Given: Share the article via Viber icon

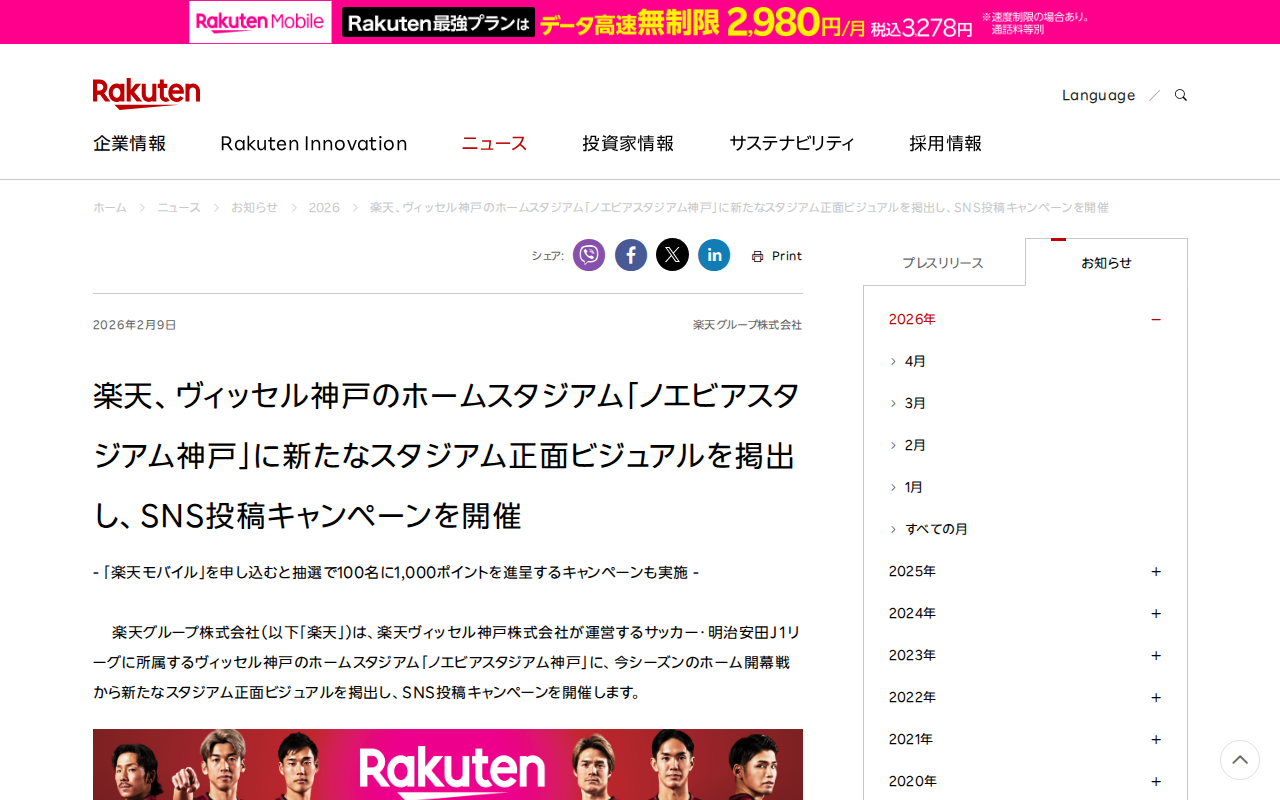Looking at the screenshot, I should click(589, 255).
